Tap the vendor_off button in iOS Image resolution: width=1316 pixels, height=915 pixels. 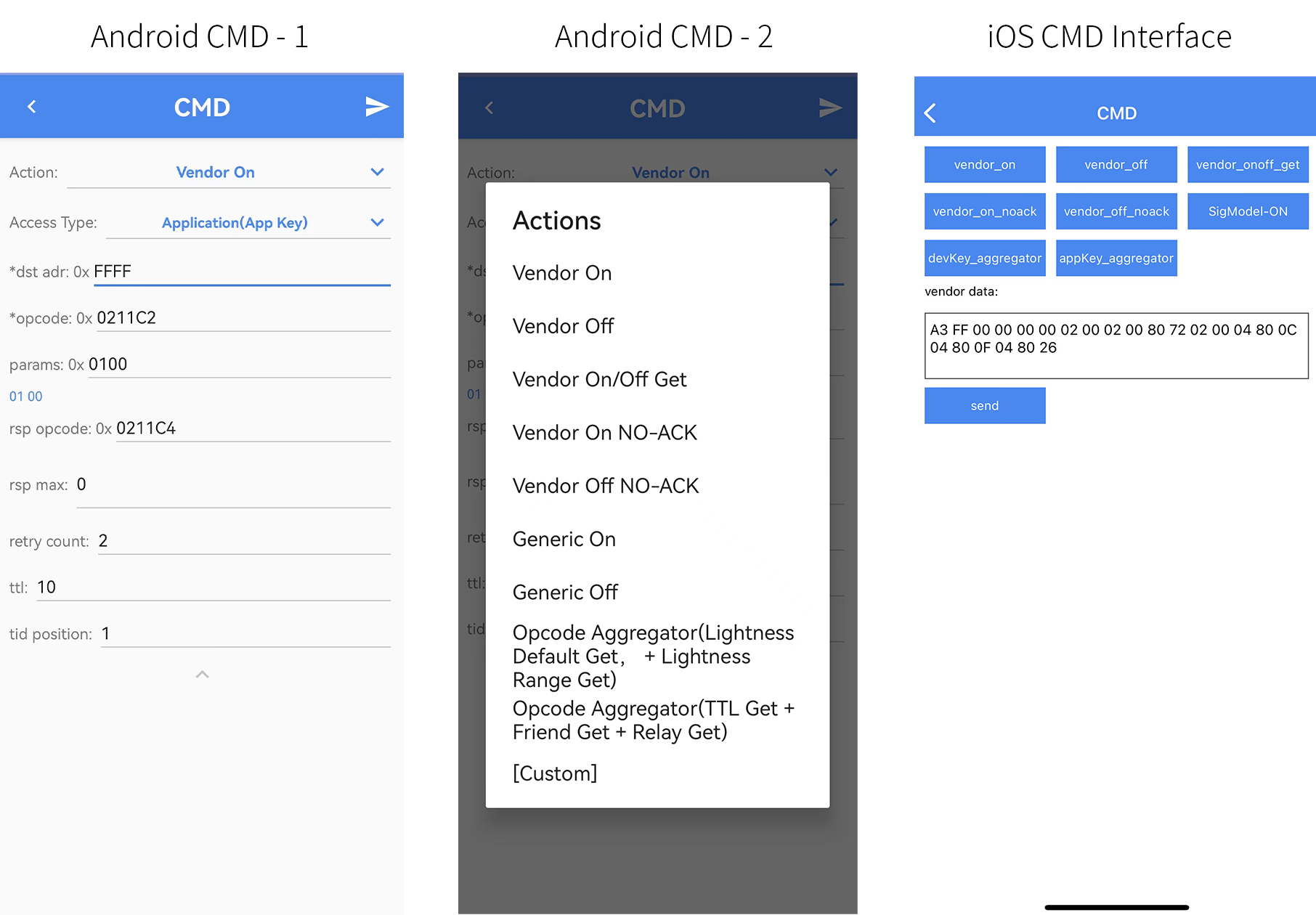click(x=1116, y=165)
